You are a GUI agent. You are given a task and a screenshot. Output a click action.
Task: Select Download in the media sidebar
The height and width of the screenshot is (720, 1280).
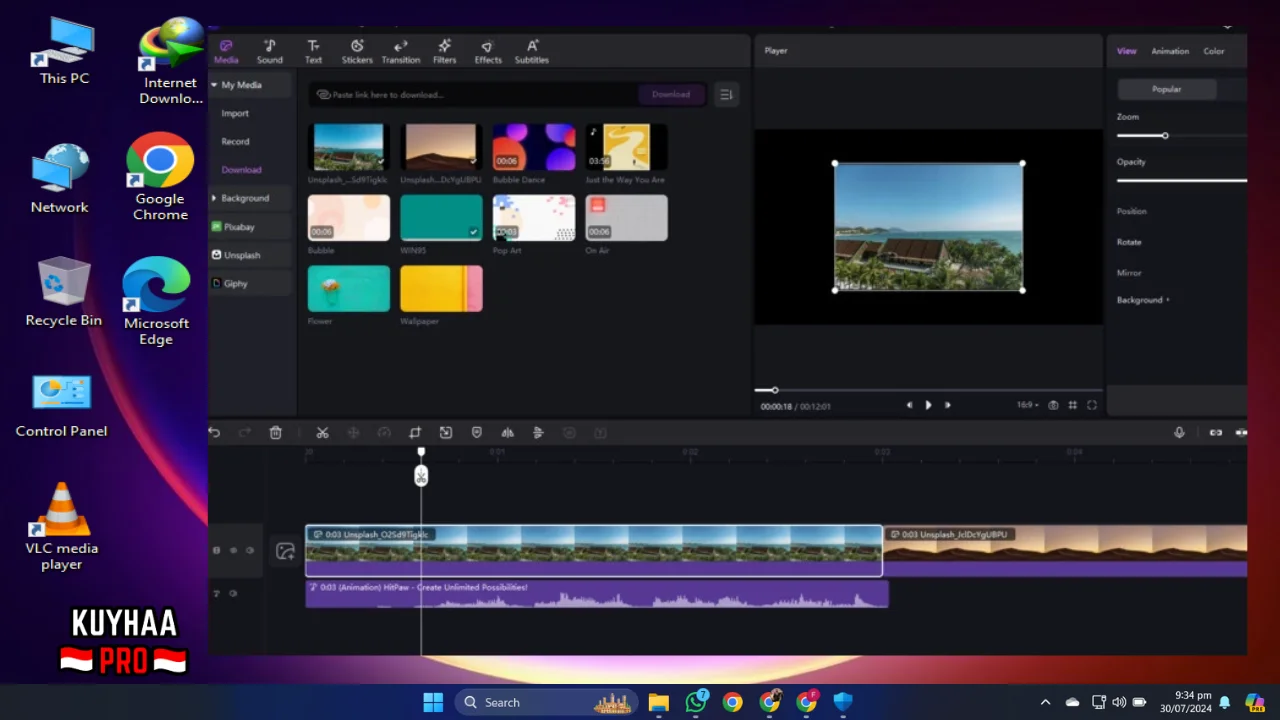coord(241,169)
